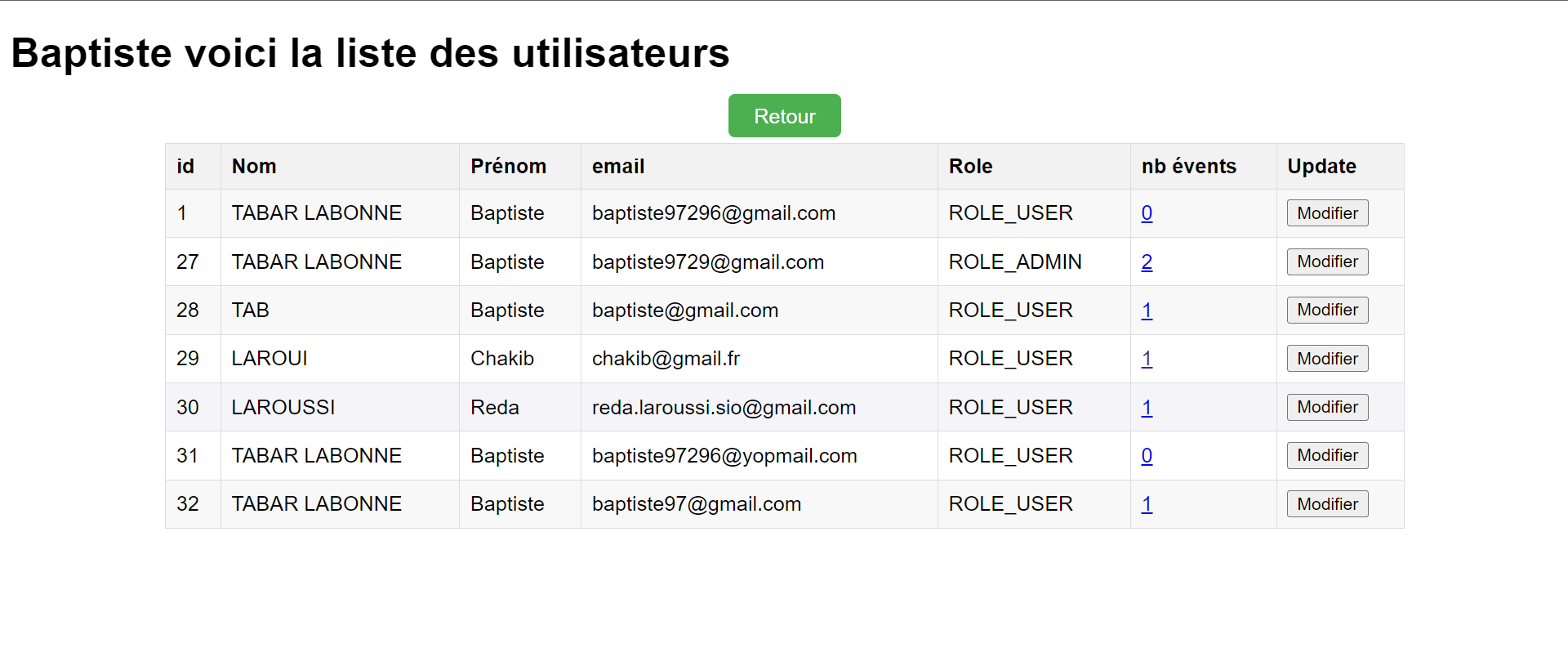1568x666 pixels.
Task: Click the ROLE_ADMIN cell
Action: 1014,262
